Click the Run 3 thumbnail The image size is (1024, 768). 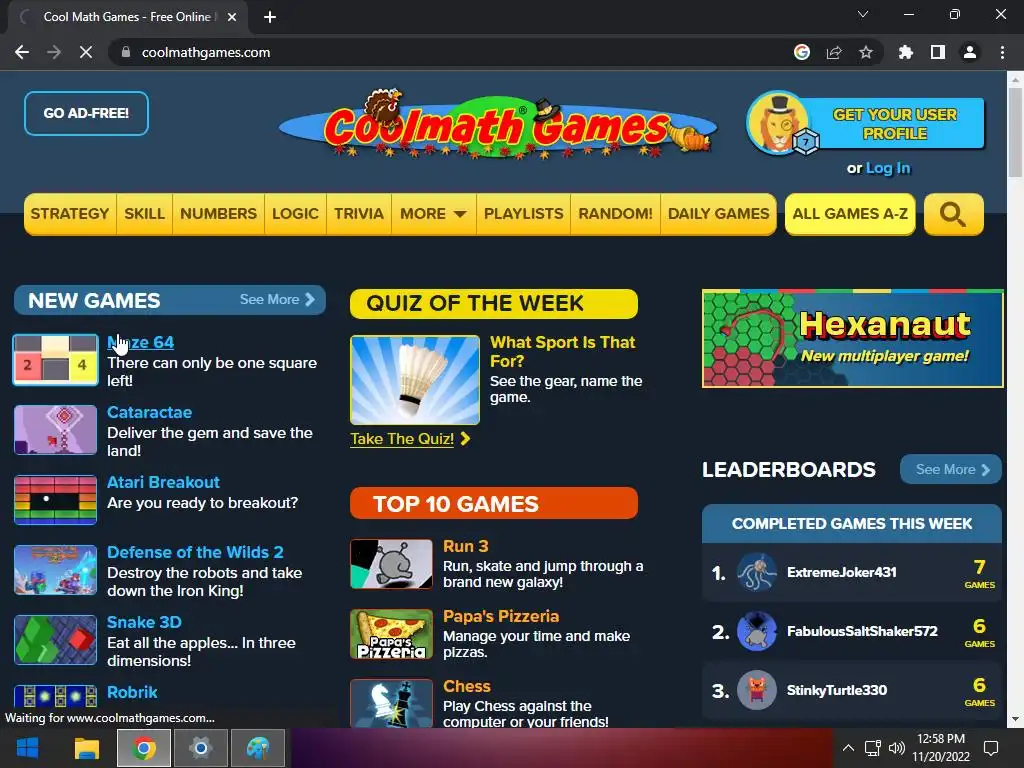(391, 564)
